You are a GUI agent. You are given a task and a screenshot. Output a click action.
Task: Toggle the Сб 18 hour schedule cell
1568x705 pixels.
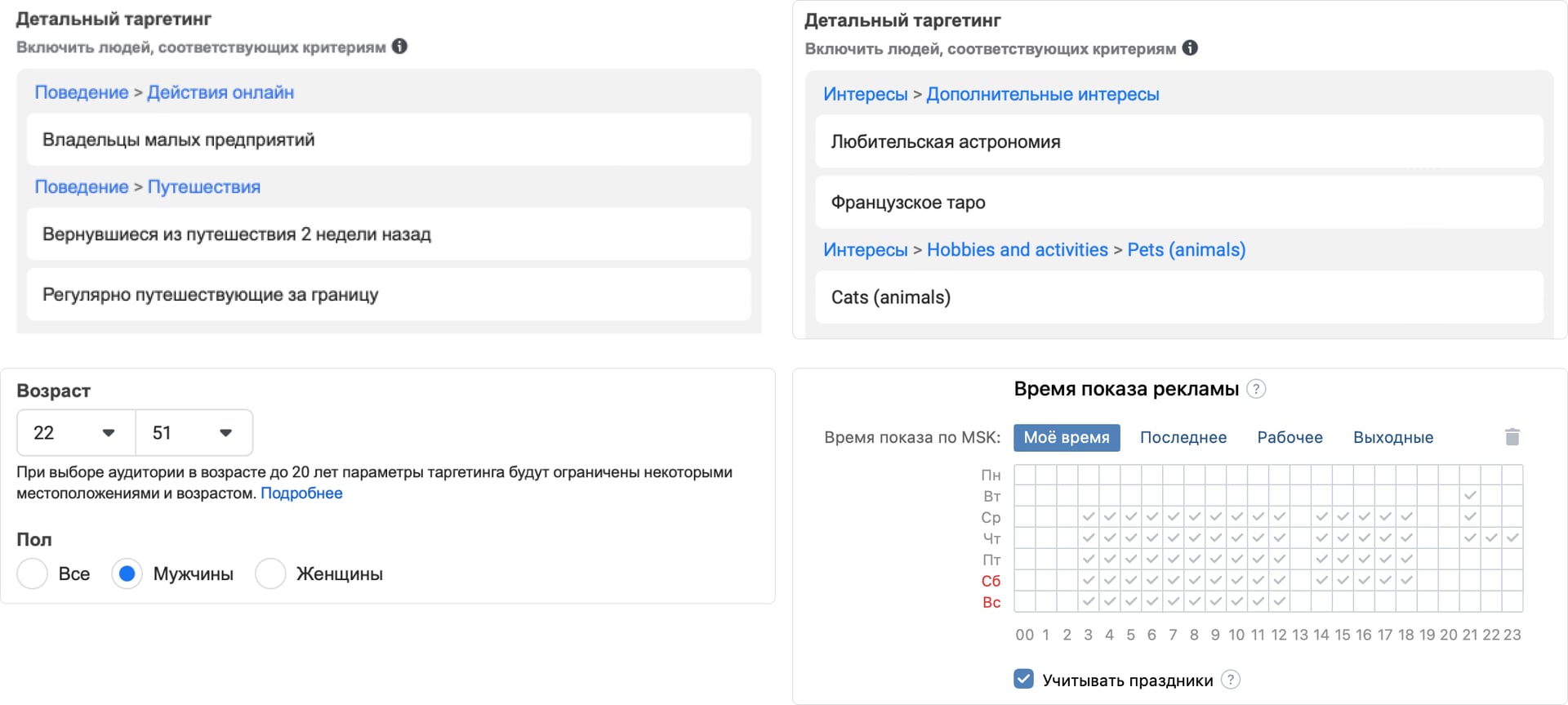pos(1406,581)
